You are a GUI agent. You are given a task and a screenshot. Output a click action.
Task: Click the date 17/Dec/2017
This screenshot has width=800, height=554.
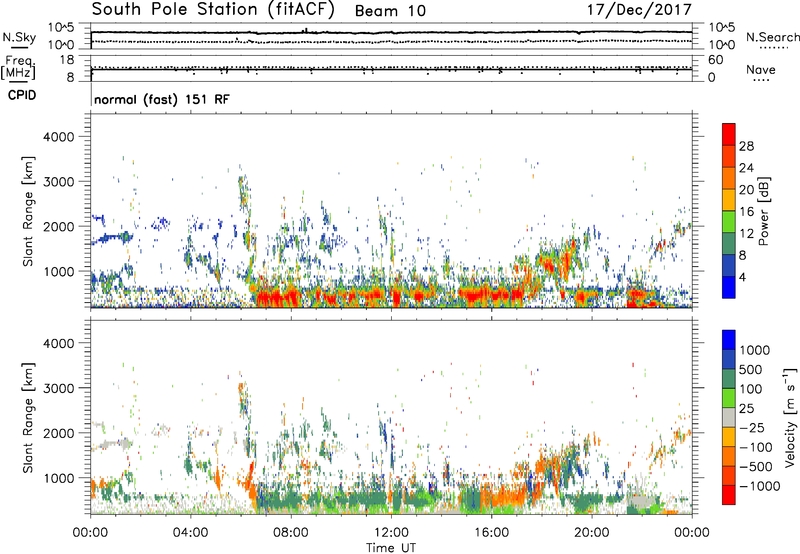pyautogui.click(x=639, y=10)
